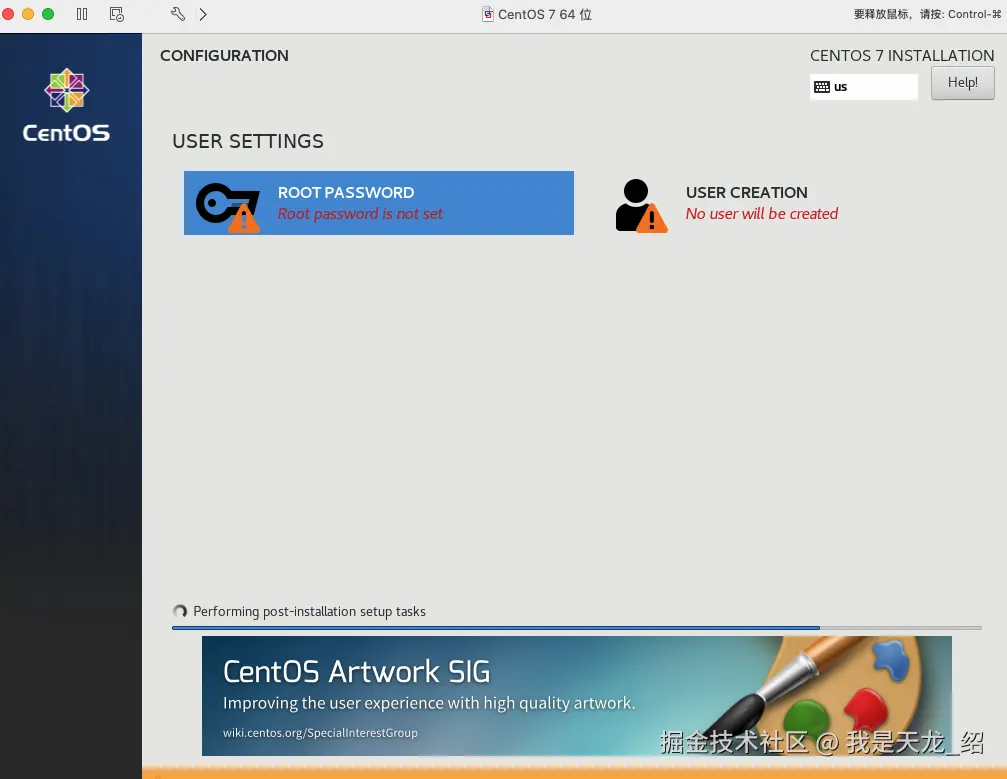This screenshot has width=1007, height=779.
Task: Click the CONFIGURATION title
Action: coord(224,56)
